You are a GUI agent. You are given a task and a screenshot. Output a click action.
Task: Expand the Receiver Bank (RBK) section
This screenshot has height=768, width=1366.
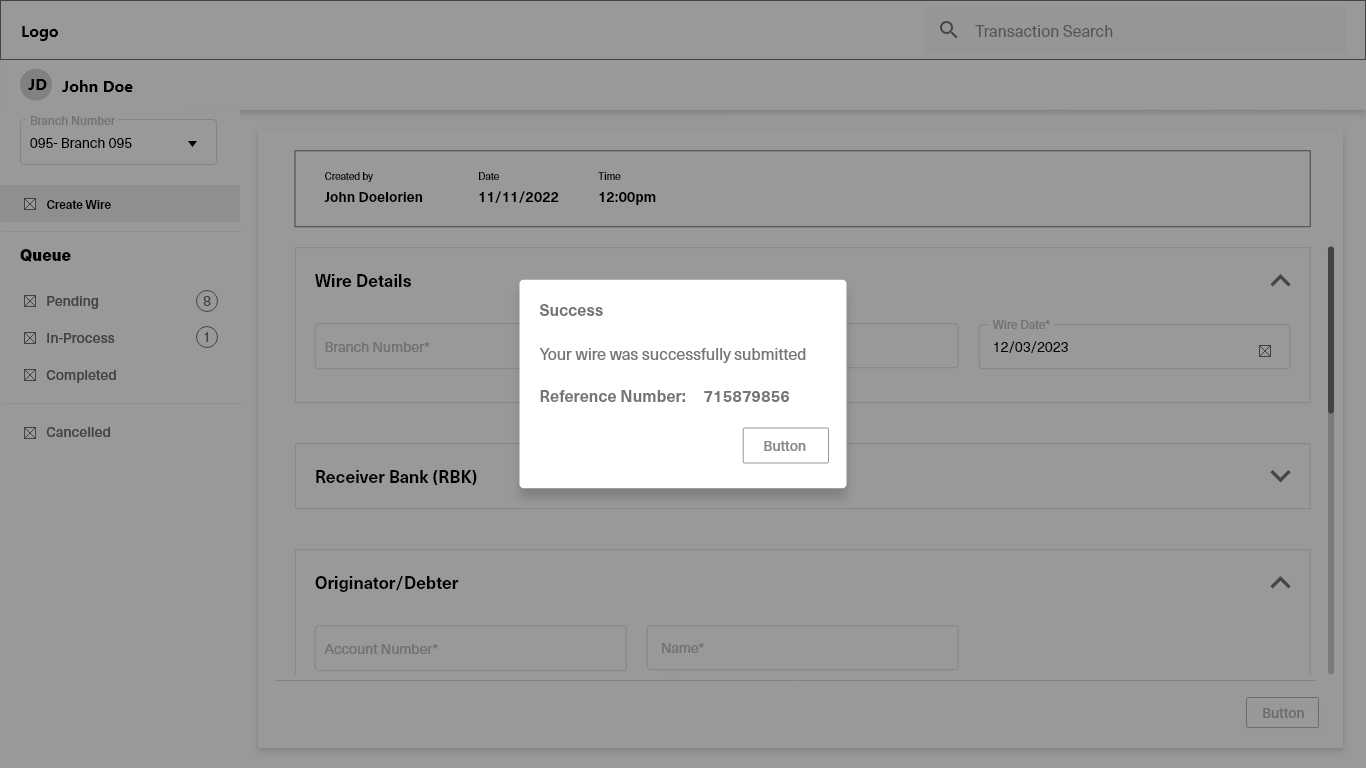(x=1279, y=476)
